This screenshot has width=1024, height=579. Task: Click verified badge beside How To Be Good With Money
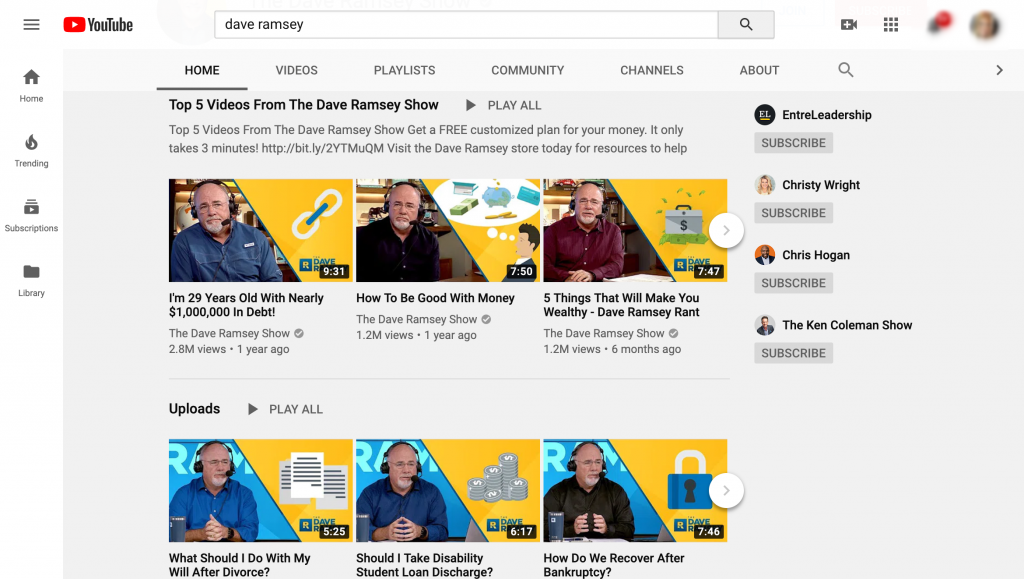tap(486, 319)
